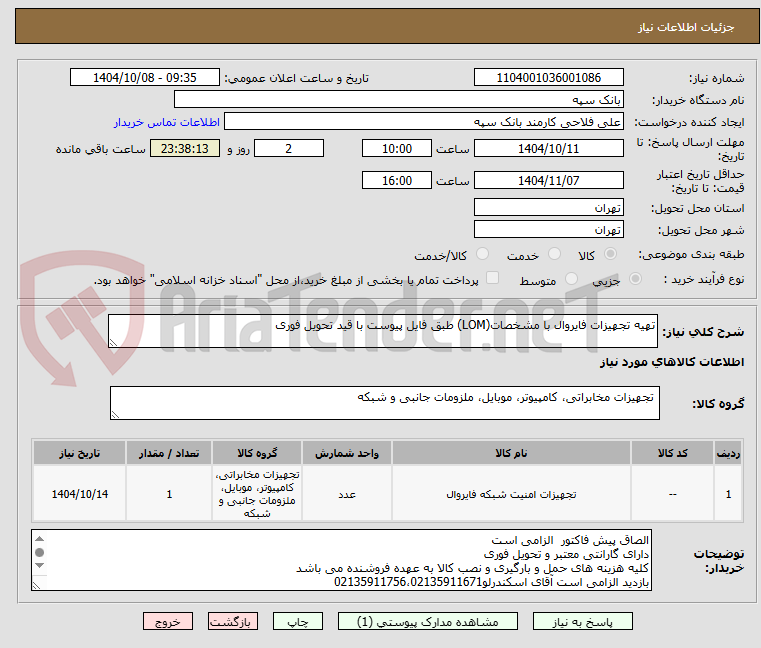Select the کالا radio button
This screenshot has height=648, width=761.
(610, 254)
